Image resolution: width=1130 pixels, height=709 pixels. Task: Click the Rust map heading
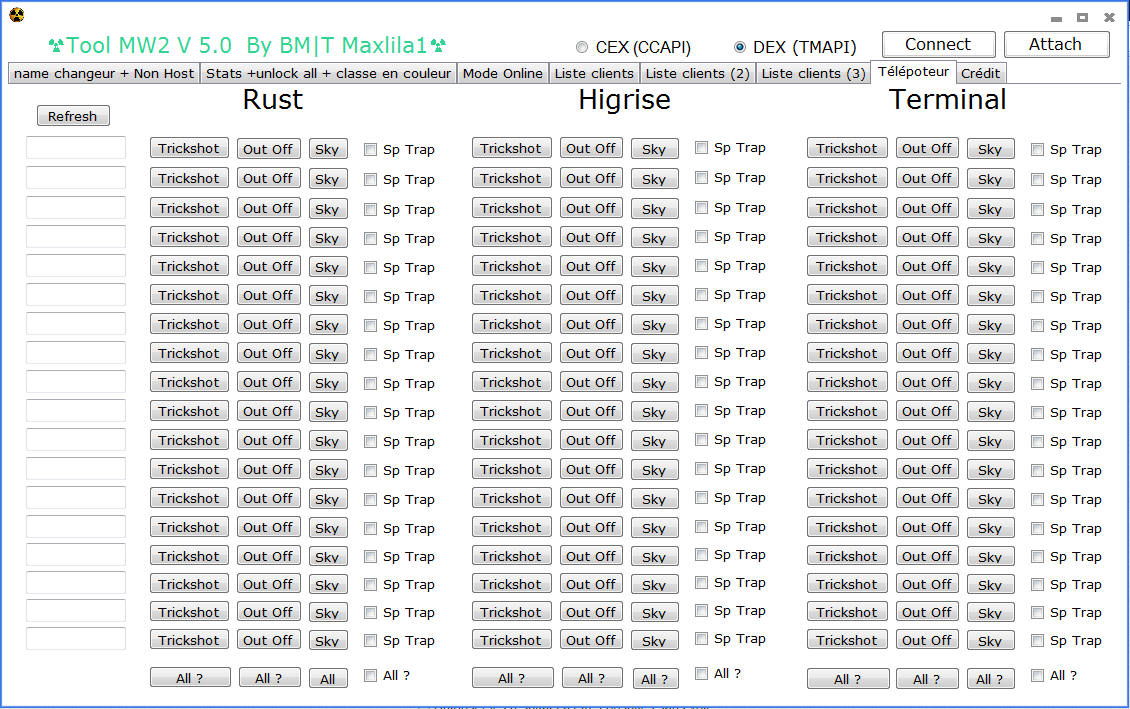(272, 99)
